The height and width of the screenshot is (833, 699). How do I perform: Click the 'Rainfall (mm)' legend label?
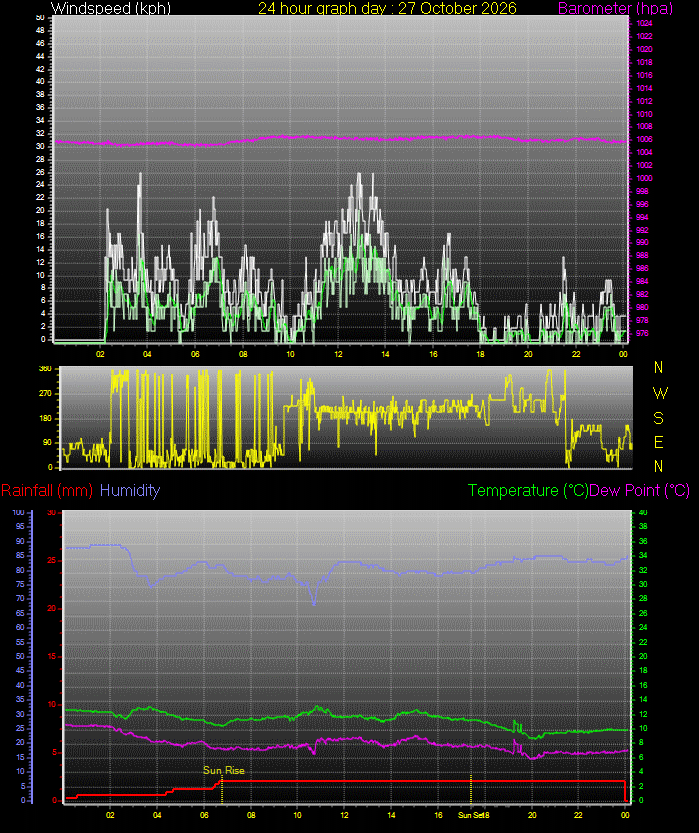click(47, 490)
